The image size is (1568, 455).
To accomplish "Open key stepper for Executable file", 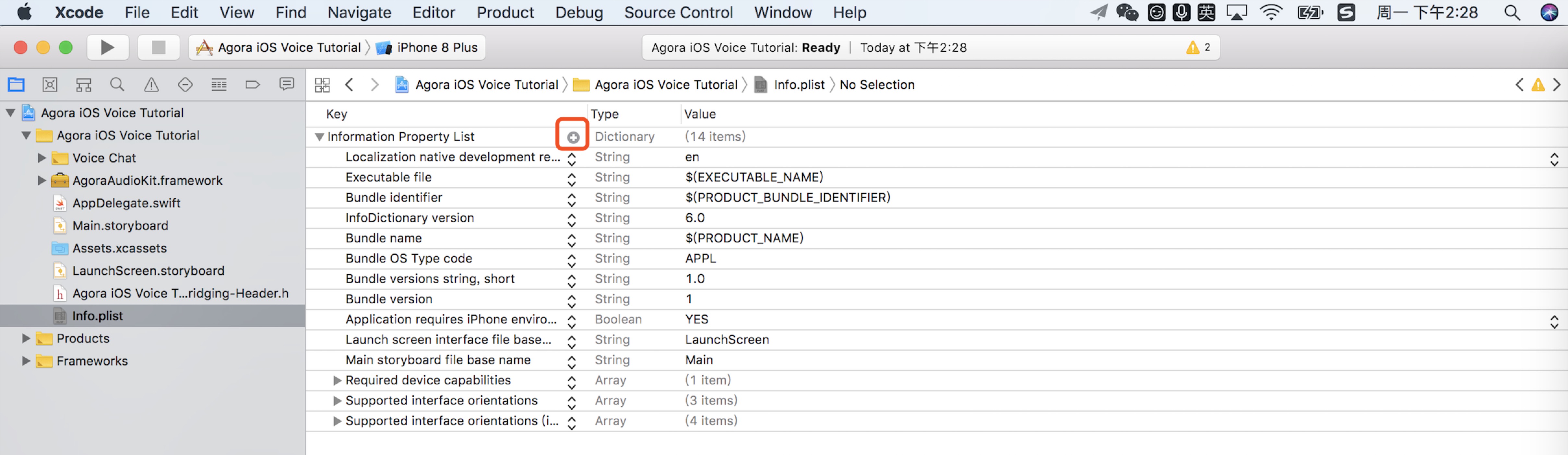I will point(572,179).
